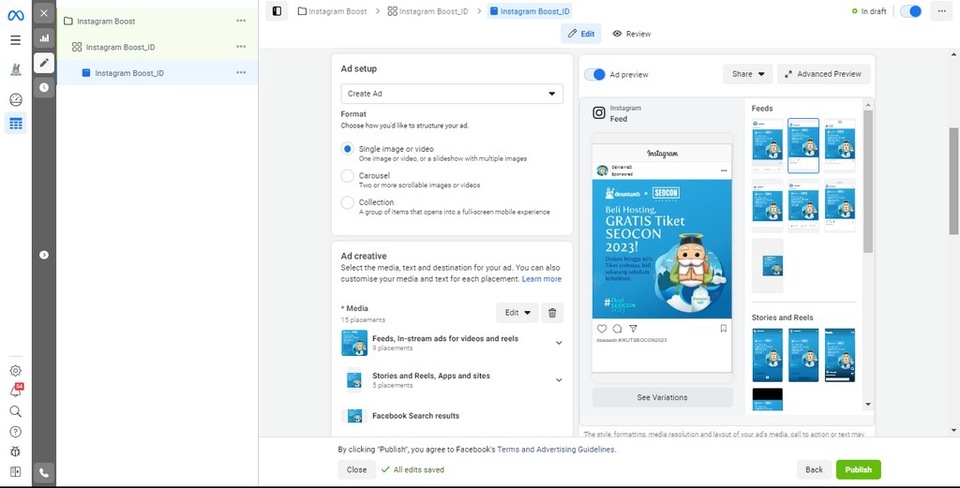The height and width of the screenshot is (488, 960).
Task: Open the hamburger menu in left rail
Action: [x=16, y=40]
